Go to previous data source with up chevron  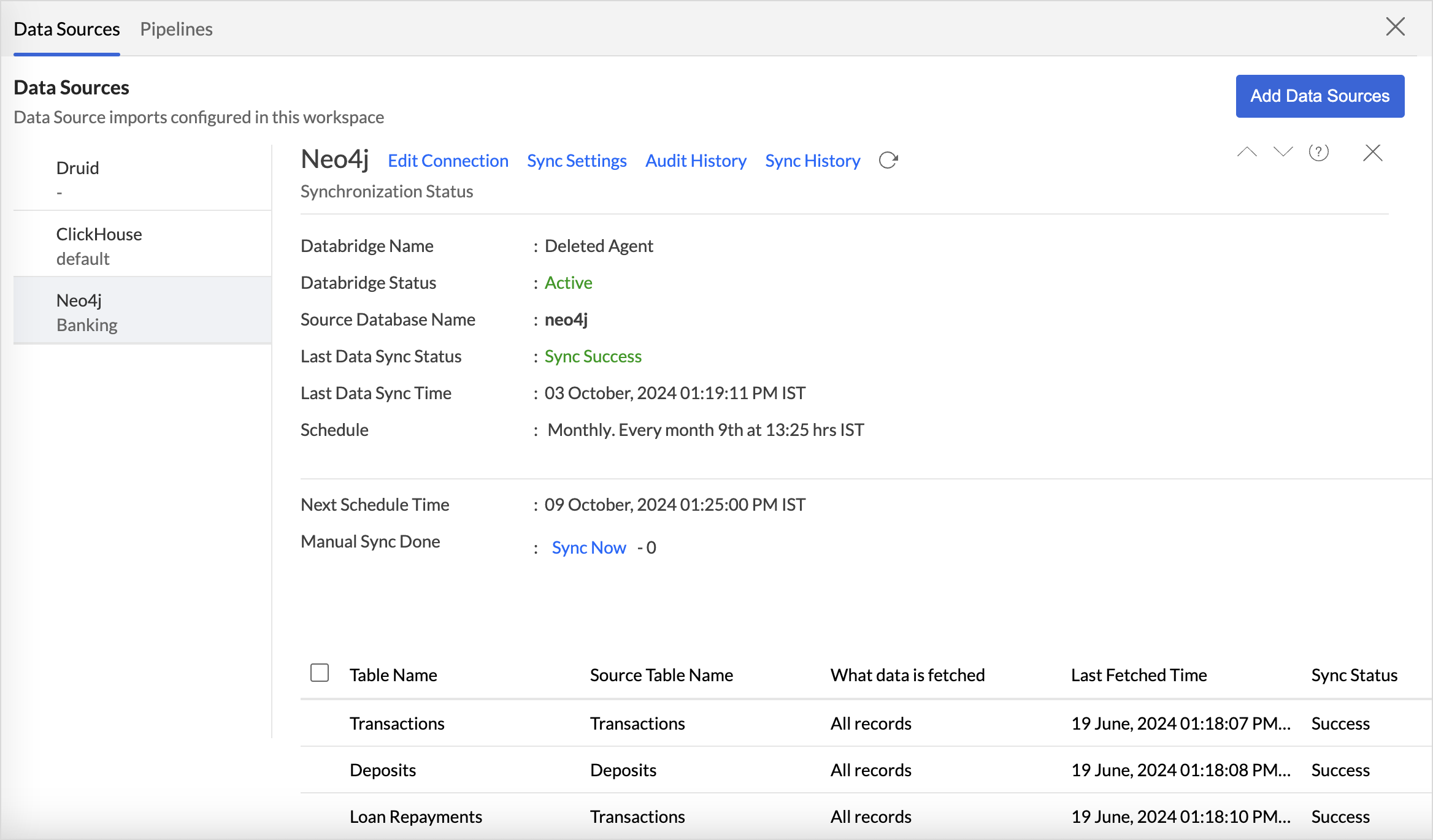[x=1247, y=152]
